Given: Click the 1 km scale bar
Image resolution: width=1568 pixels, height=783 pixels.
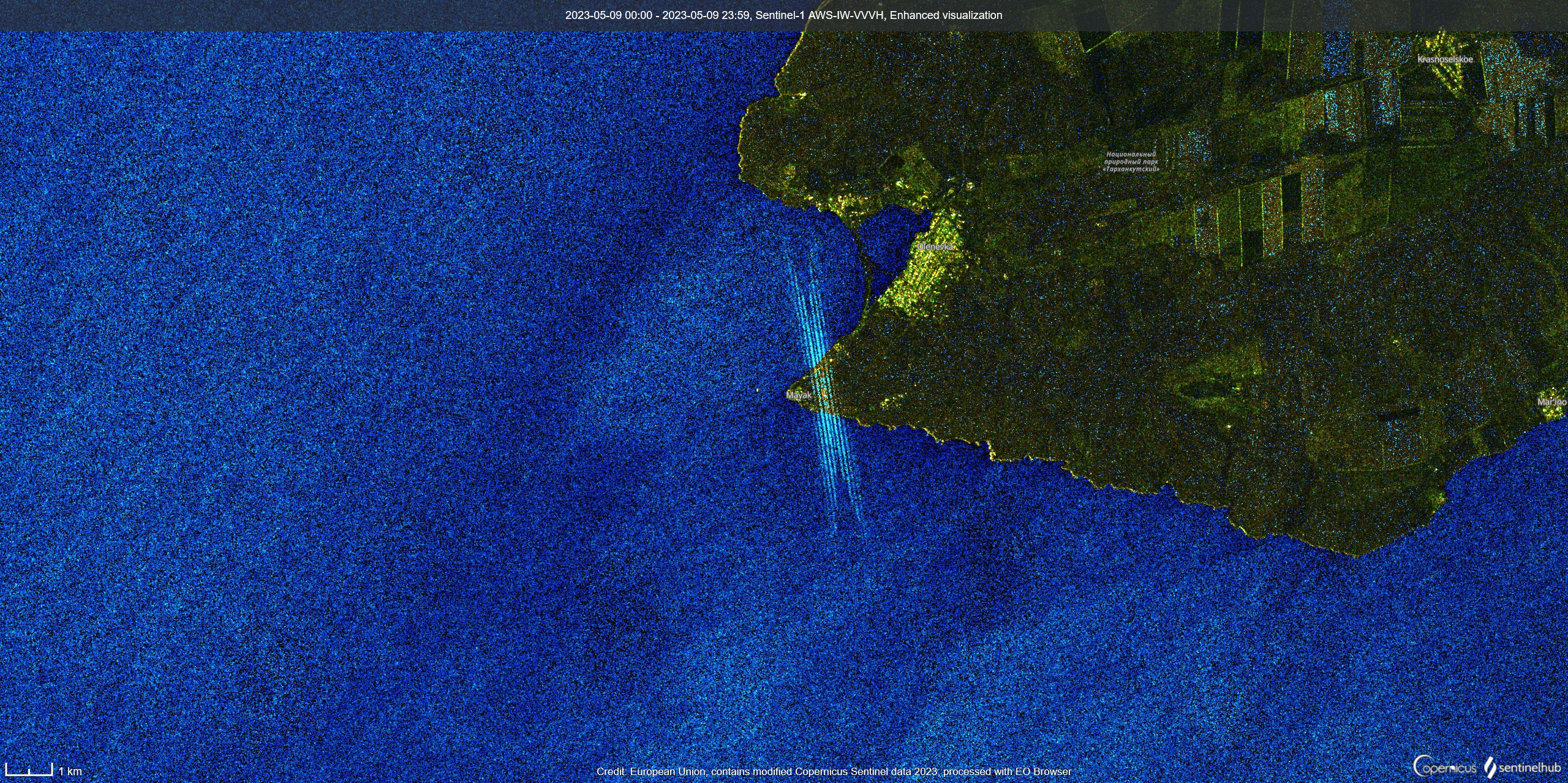Looking at the screenshot, I should click(x=29, y=771).
